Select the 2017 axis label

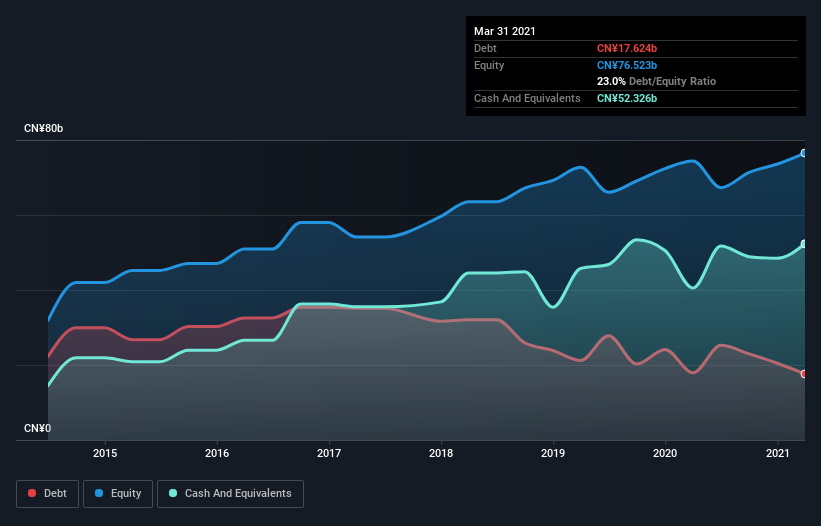pyautogui.click(x=329, y=453)
